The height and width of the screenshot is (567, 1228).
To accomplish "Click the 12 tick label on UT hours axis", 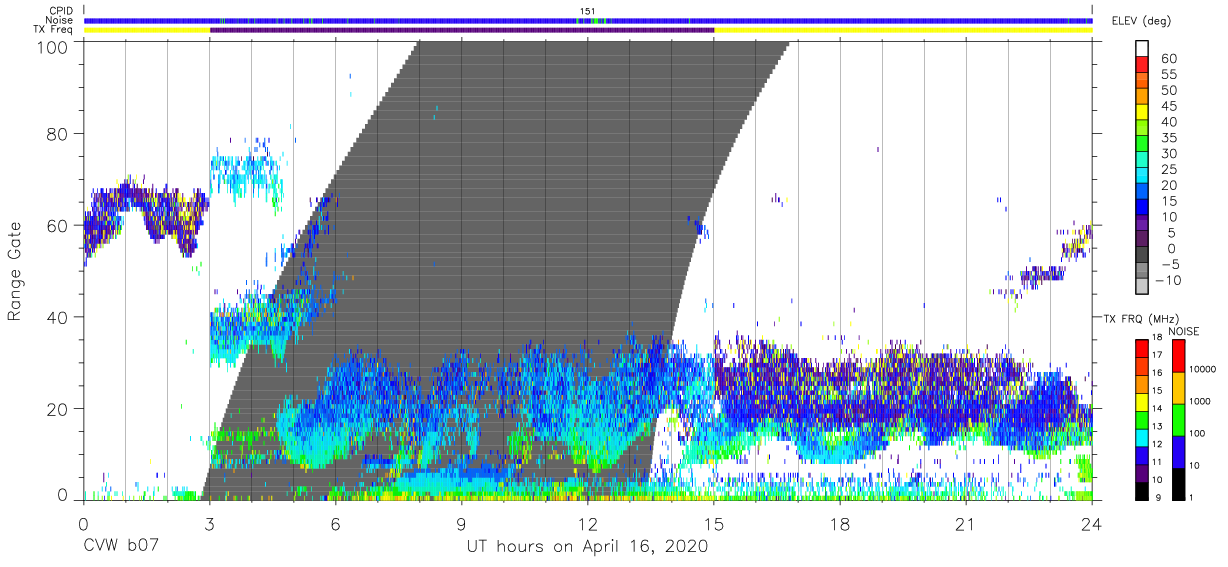I will point(588,524).
